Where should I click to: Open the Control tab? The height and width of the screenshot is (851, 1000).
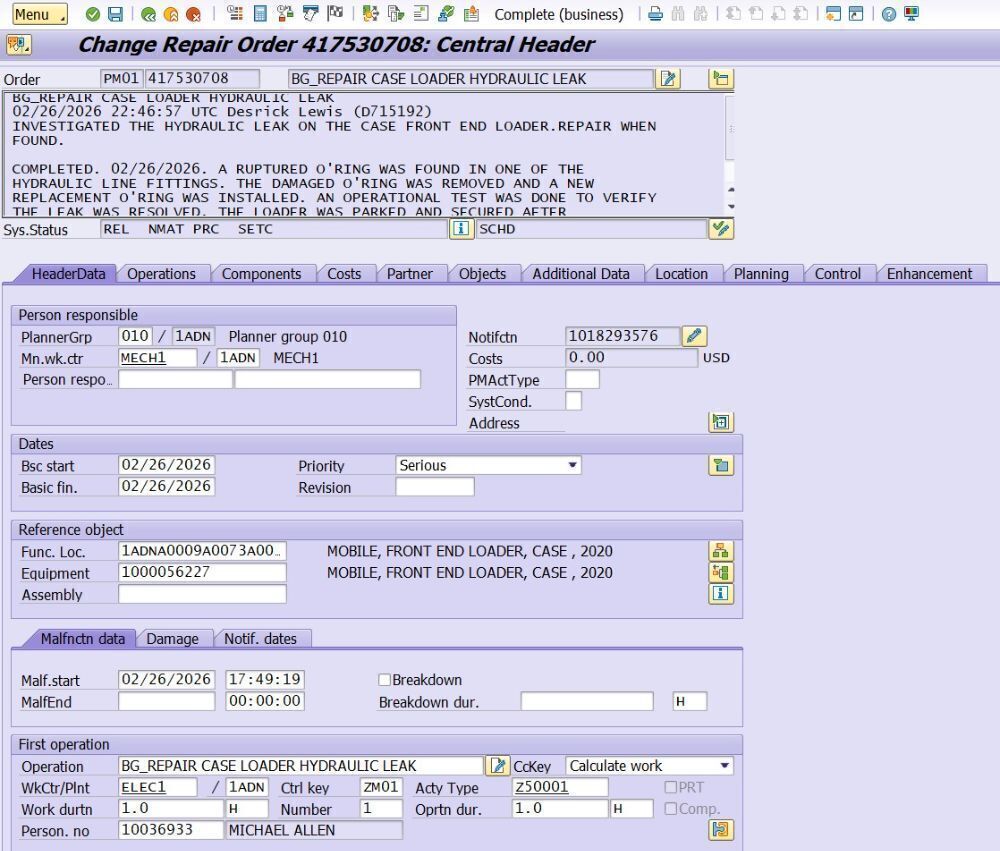coord(838,274)
